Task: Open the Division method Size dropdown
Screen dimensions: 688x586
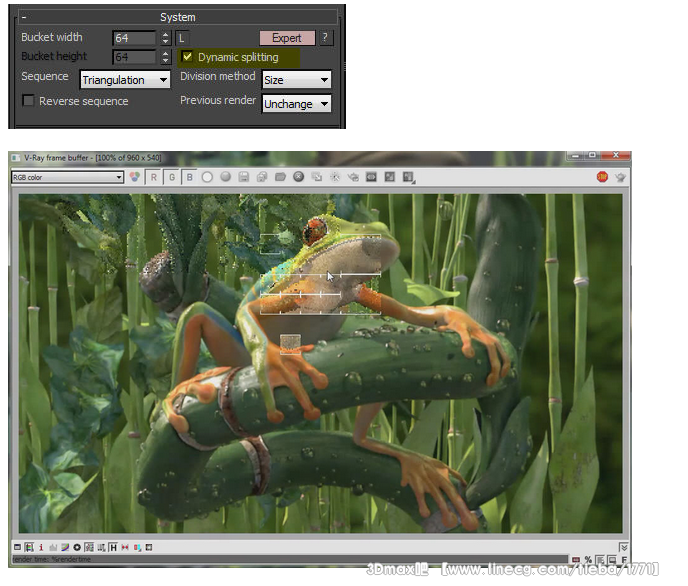Action: click(297, 80)
